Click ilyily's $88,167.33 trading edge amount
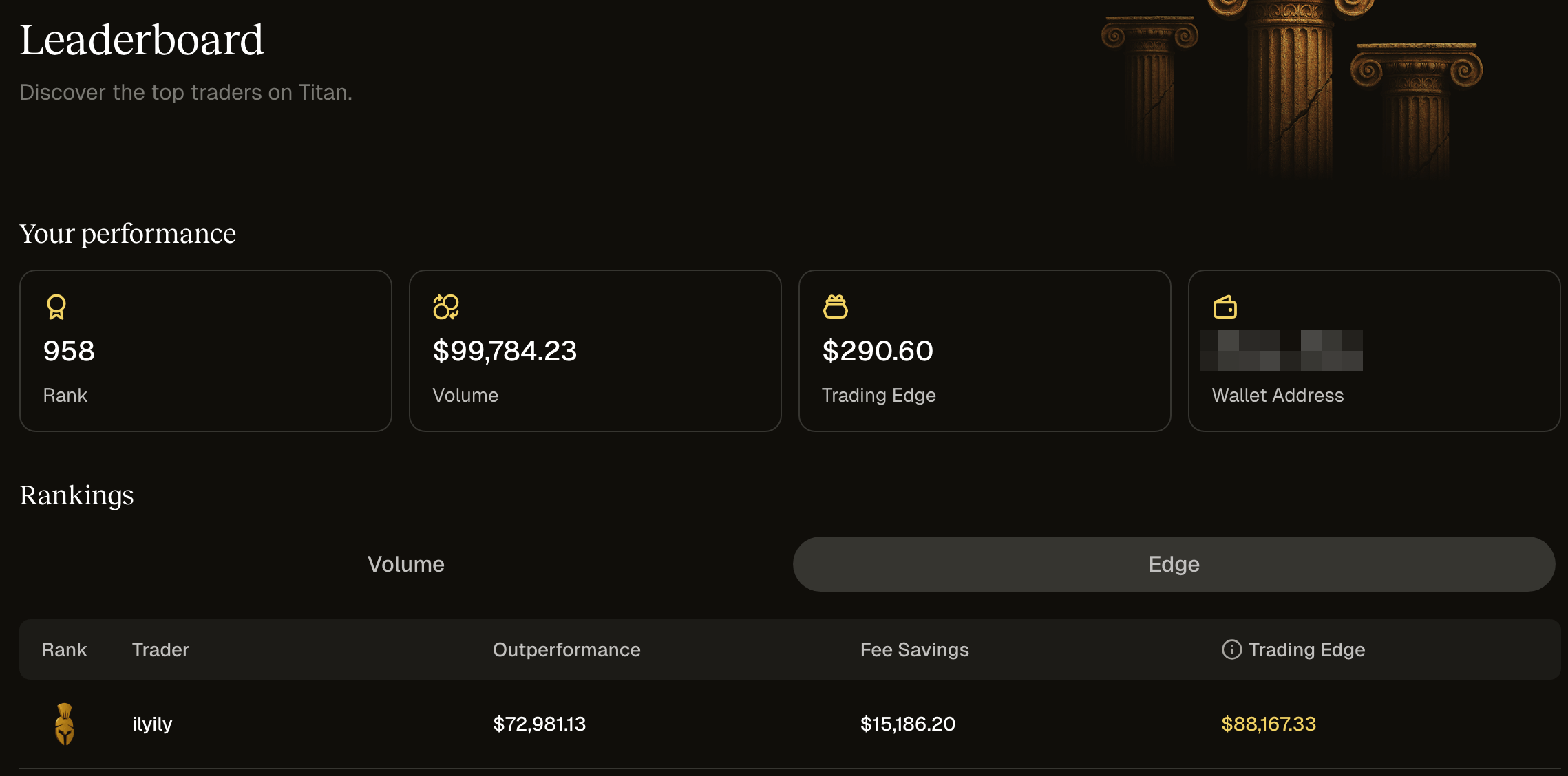This screenshot has height=776, width=1568. (1269, 724)
